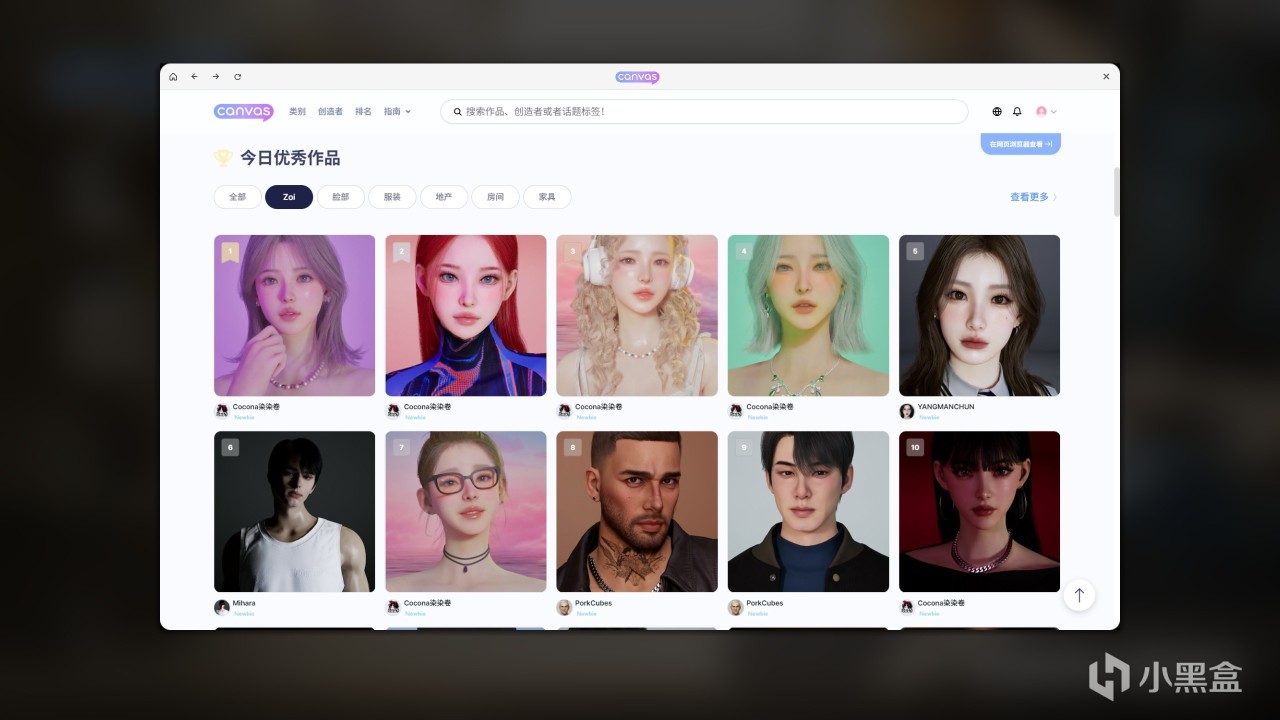Image resolution: width=1280 pixels, height=720 pixels.
Task: Select the 房间 filter tab
Action: point(495,197)
